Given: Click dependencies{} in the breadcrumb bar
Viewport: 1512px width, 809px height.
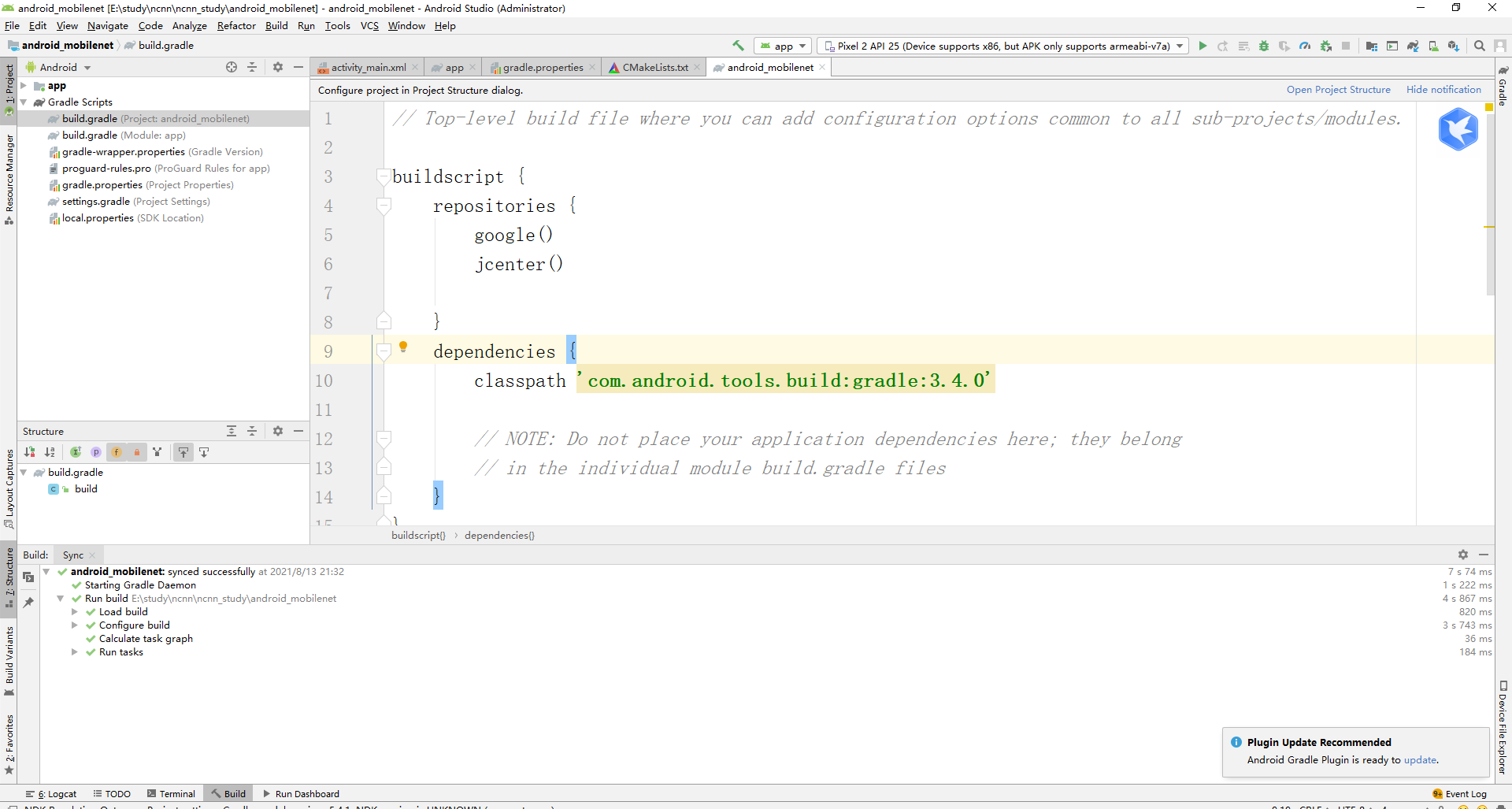Looking at the screenshot, I should click(498, 535).
